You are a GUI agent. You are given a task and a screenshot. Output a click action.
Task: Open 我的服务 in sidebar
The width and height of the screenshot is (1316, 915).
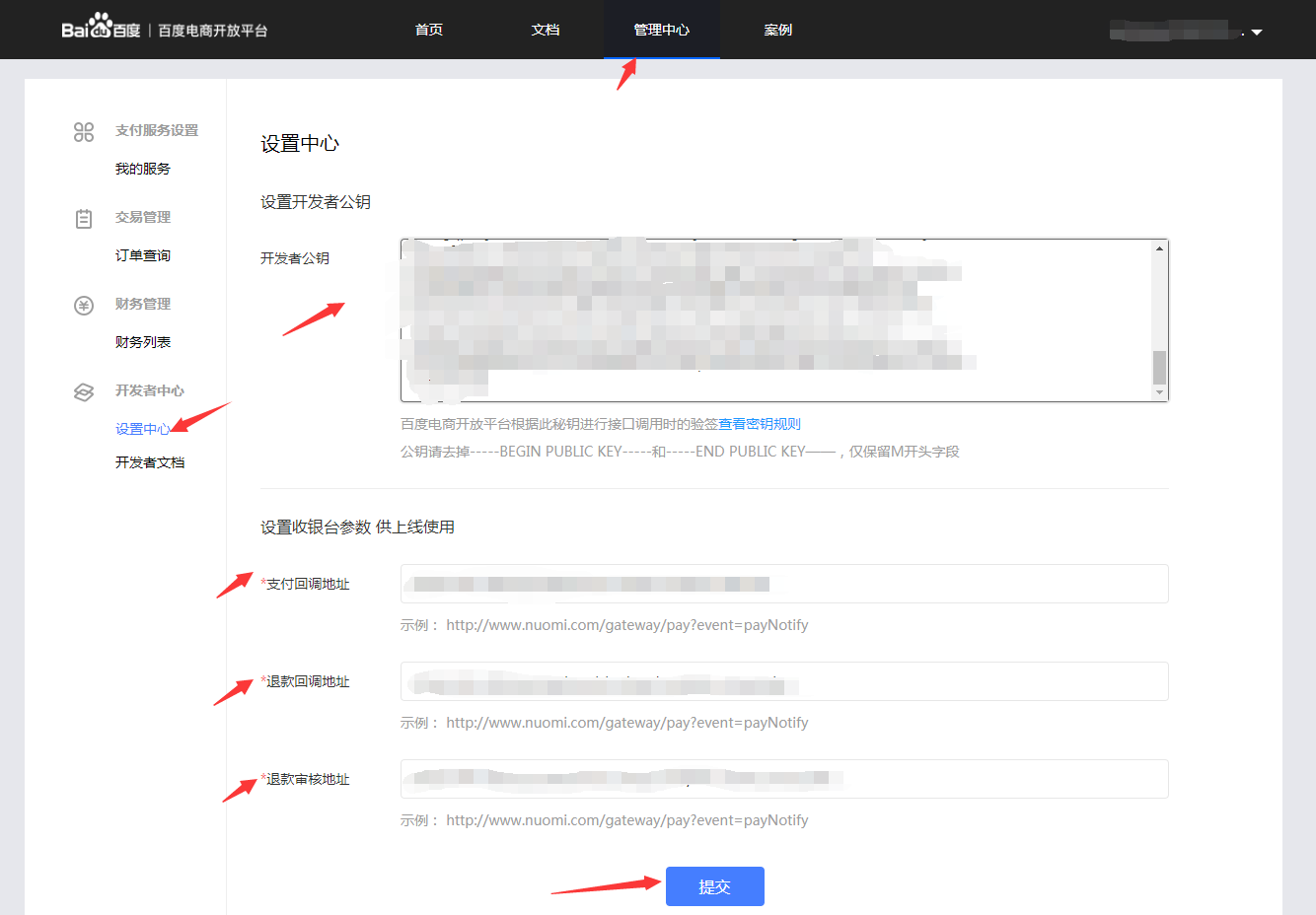click(x=143, y=169)
